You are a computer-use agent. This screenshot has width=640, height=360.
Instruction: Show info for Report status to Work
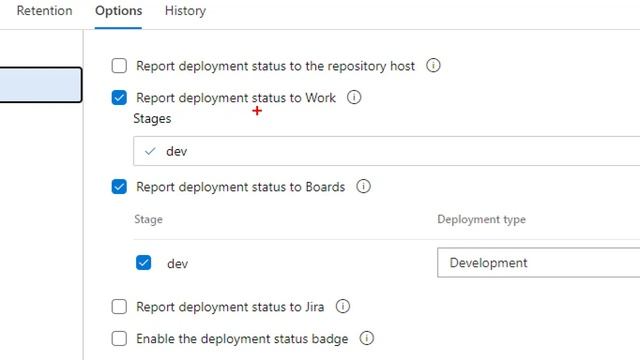point(354,97)
